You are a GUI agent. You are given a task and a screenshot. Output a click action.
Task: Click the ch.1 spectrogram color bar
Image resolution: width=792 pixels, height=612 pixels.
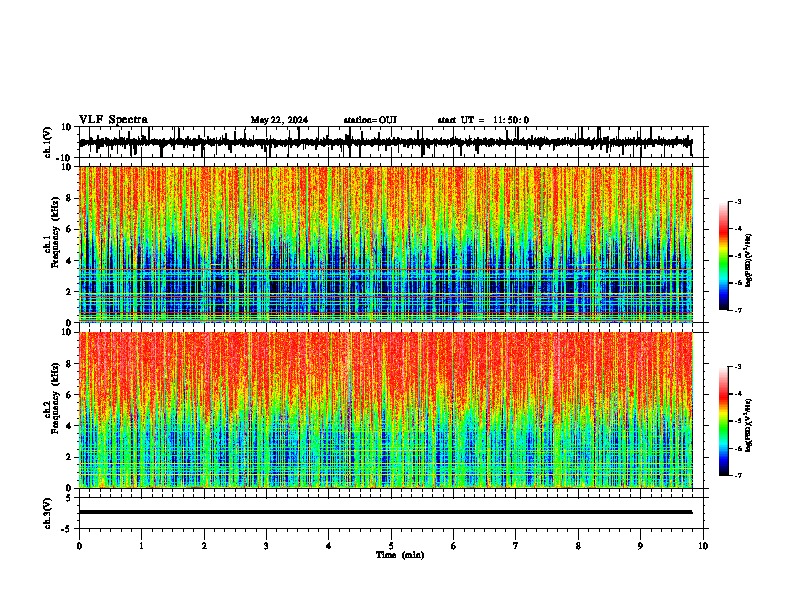click(723, 256)
